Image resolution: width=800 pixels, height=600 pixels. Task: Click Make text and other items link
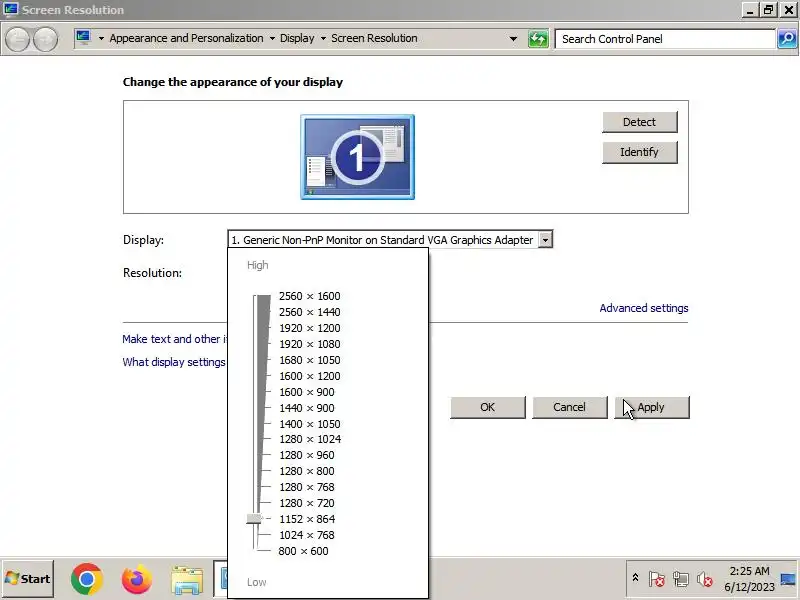coord(174,339)
